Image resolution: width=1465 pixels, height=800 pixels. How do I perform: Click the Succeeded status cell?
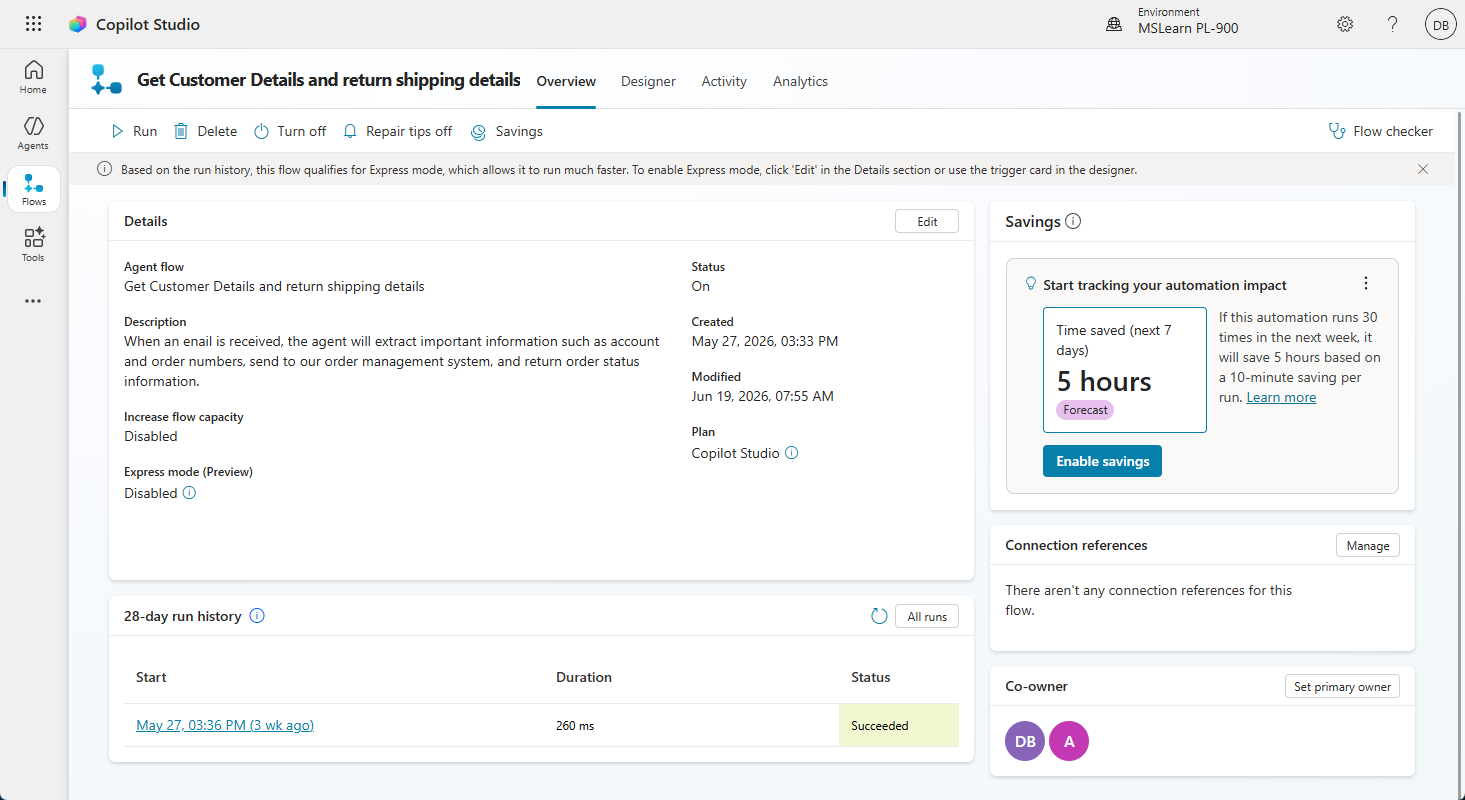[x=898, y=725]
